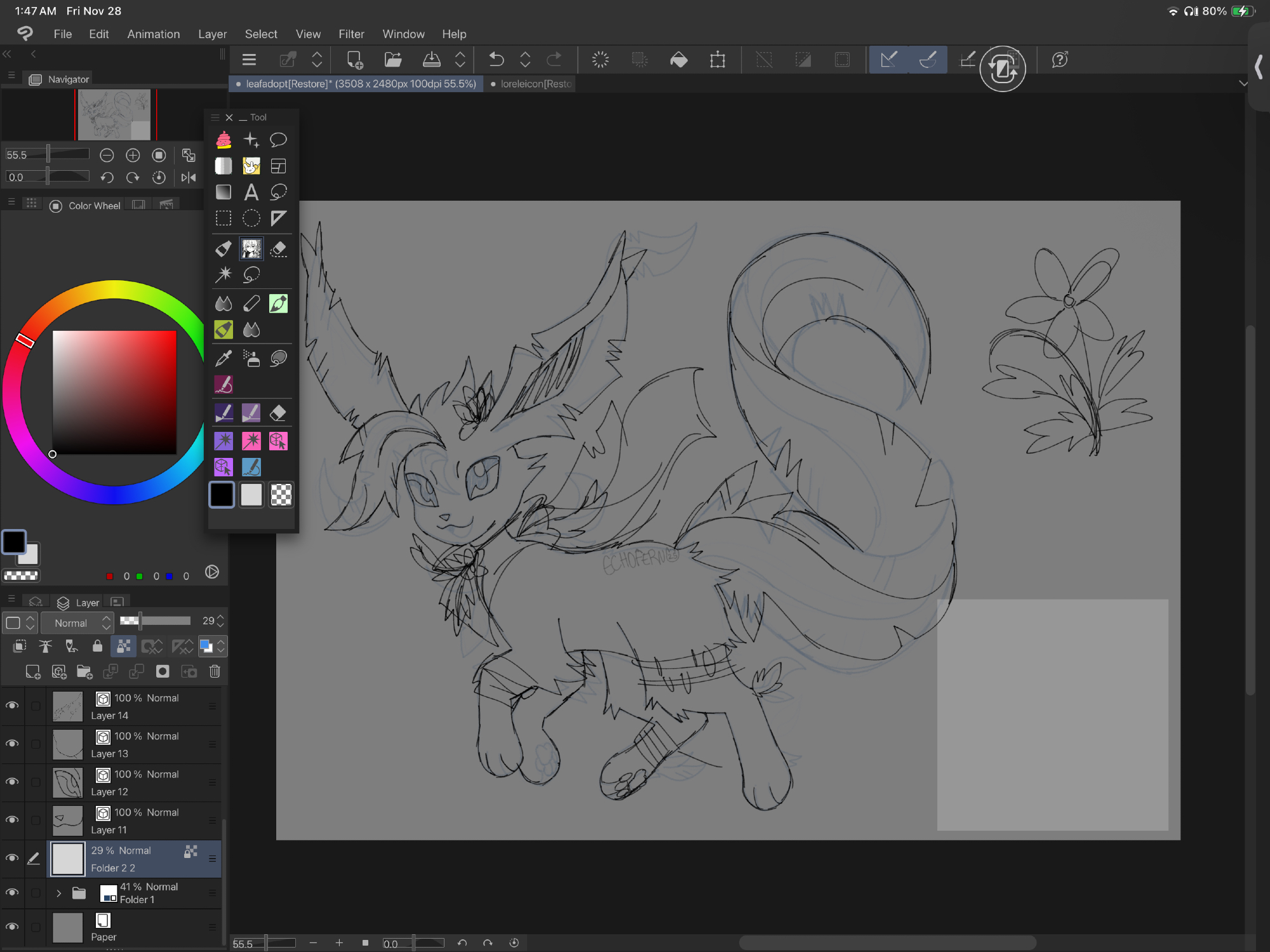Image resolution: width=1270 pixels, height=952 pixels.
Task: Click the layer opacity slider
Action: coord(156,620)
